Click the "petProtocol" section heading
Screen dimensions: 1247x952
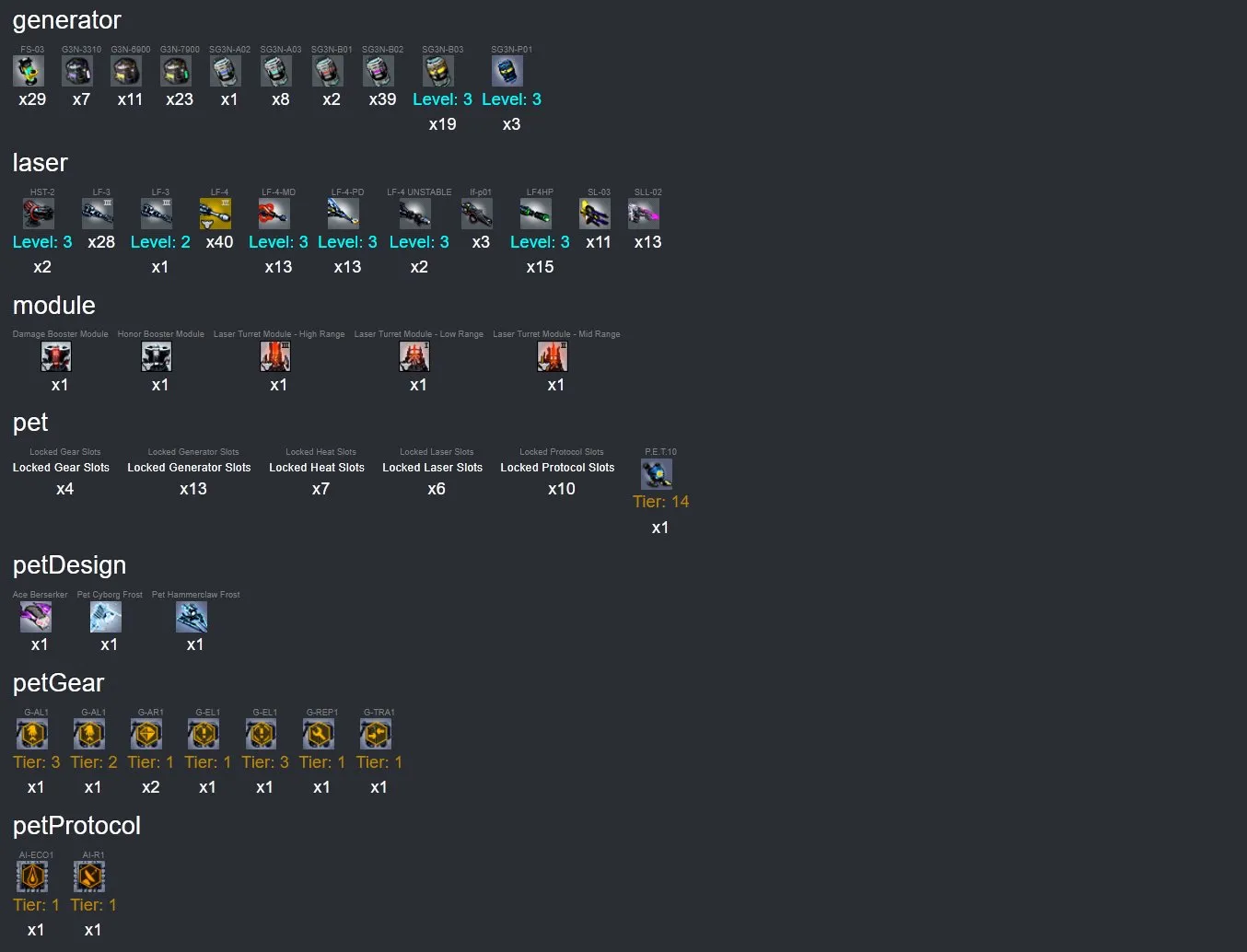click(76, 826)
